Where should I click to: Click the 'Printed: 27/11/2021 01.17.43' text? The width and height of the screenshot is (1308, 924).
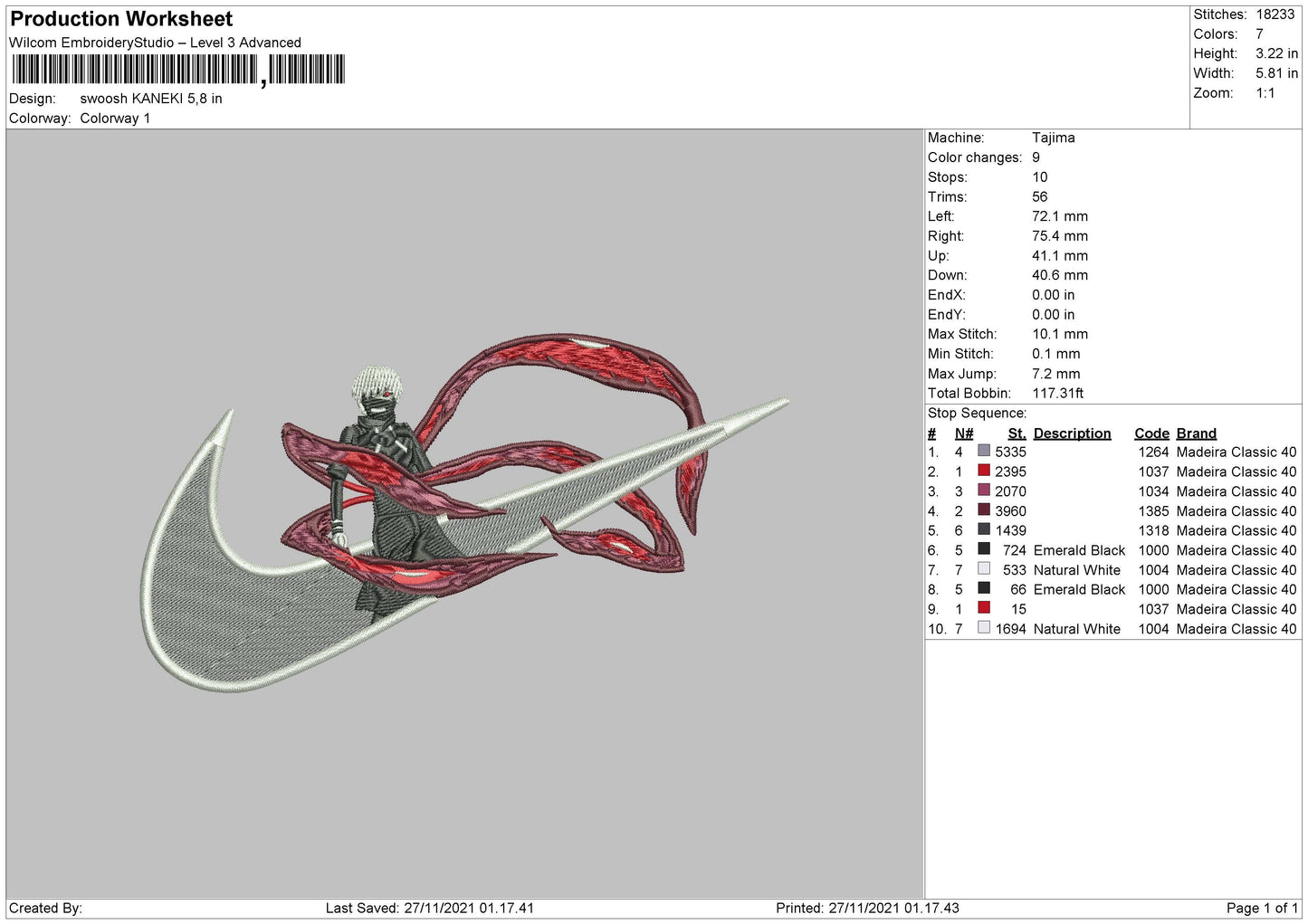tap(867, 909)
